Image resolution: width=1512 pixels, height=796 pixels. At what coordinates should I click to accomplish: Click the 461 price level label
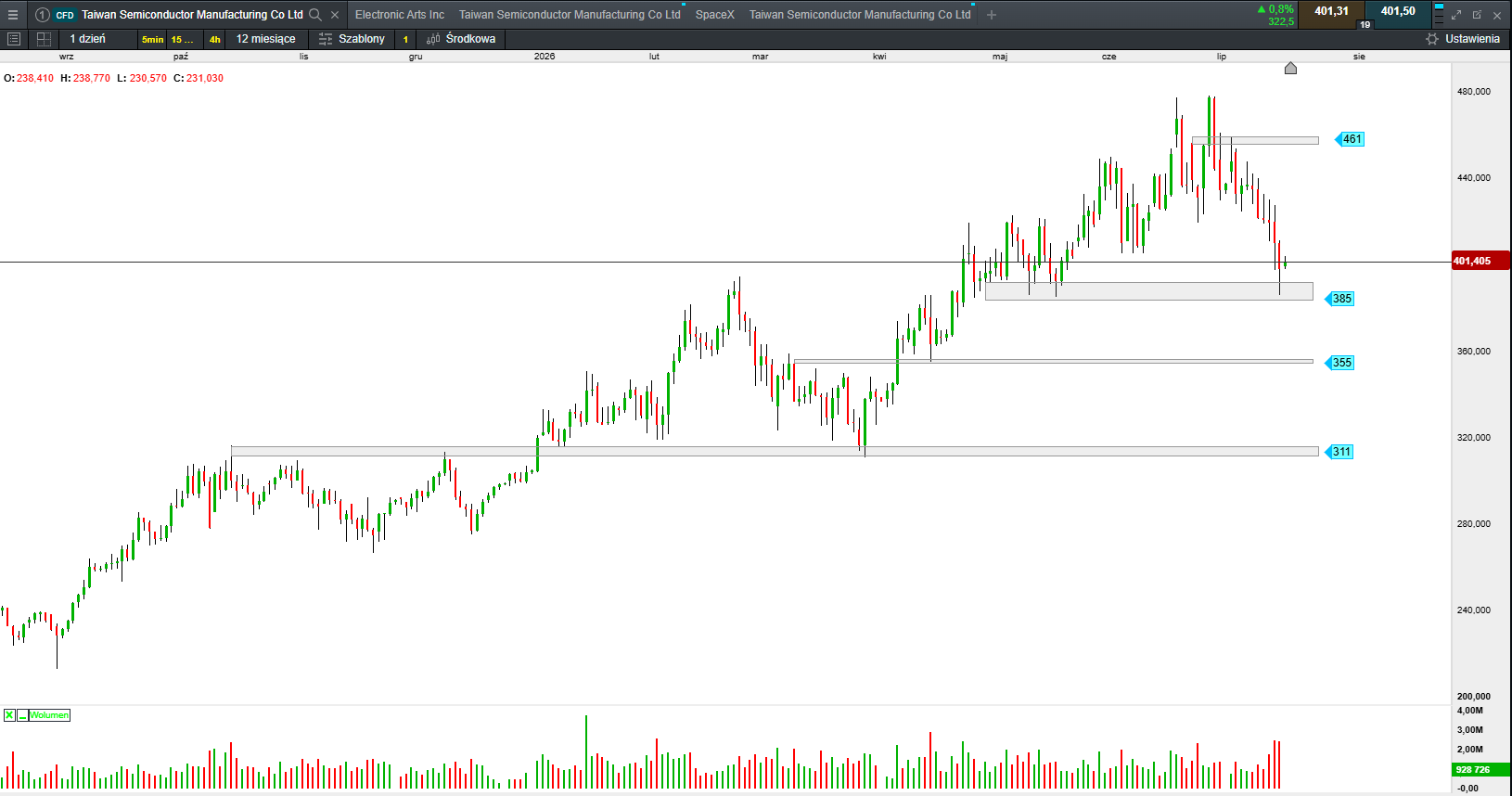click(x=1351, y=139)
